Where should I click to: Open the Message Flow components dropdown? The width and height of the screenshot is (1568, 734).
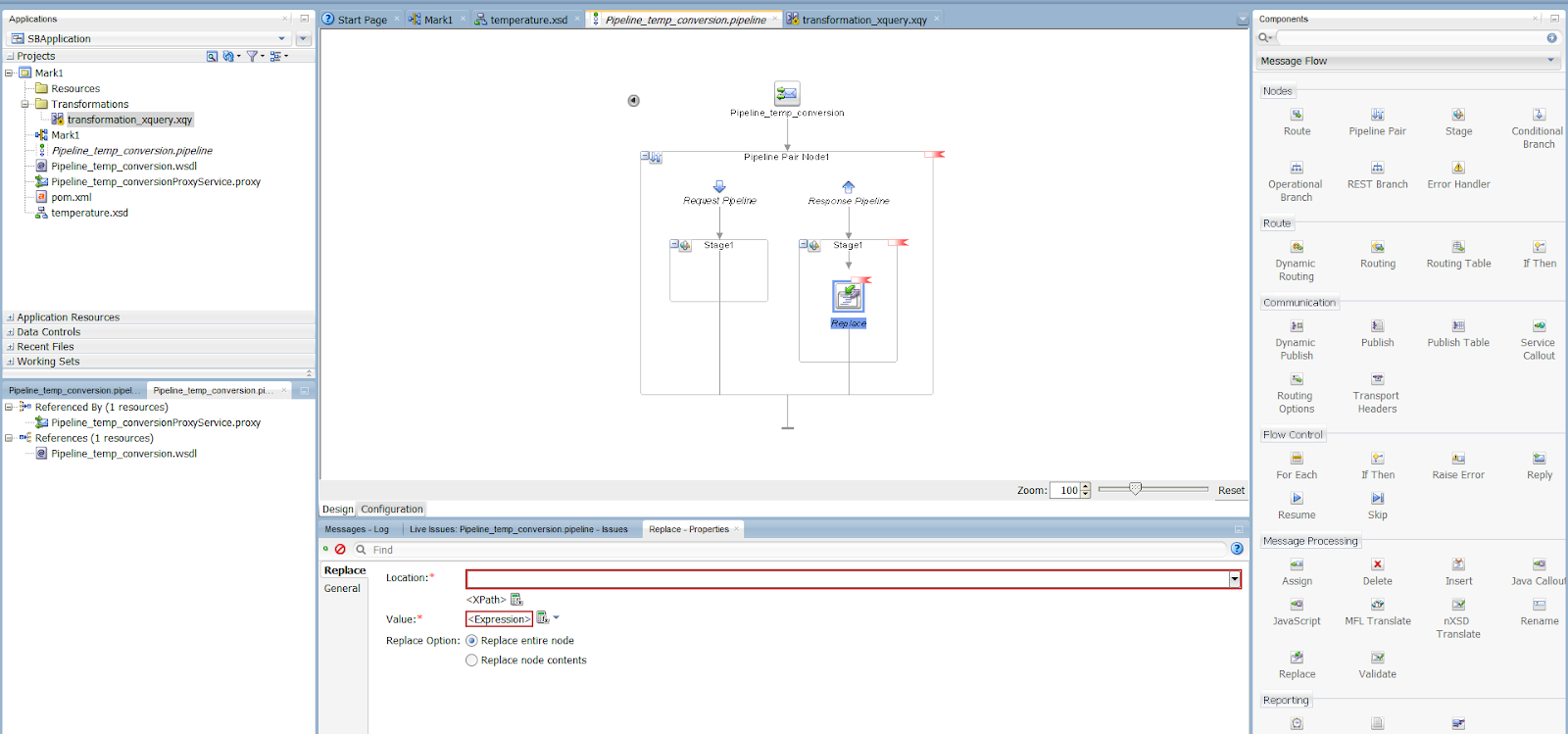pyautogui.click(x=1550, y=61)
